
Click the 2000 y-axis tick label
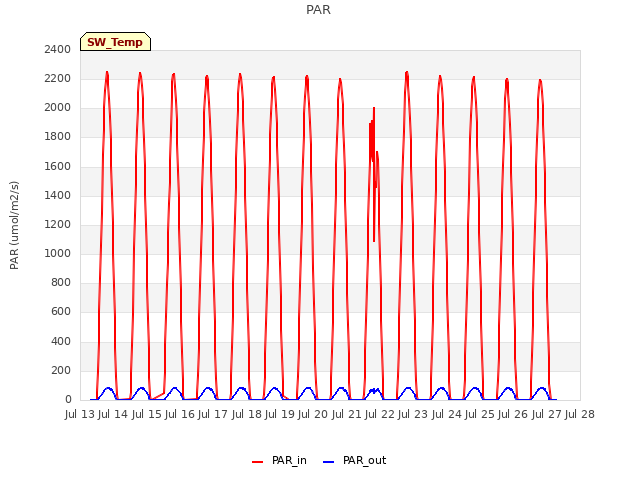58,108
